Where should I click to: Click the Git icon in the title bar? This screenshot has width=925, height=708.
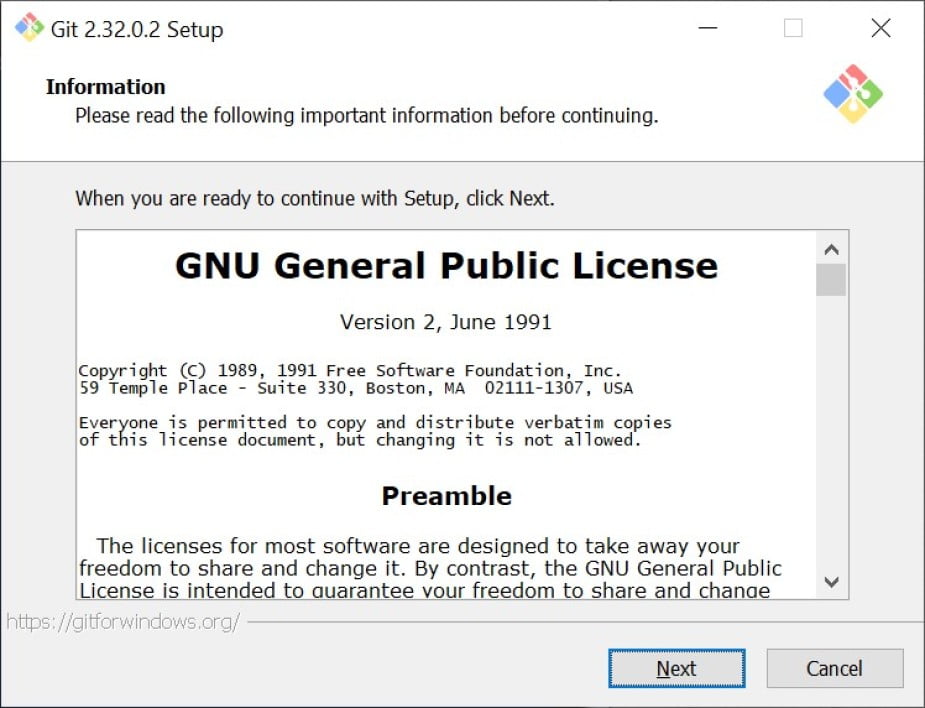point(29,27)
